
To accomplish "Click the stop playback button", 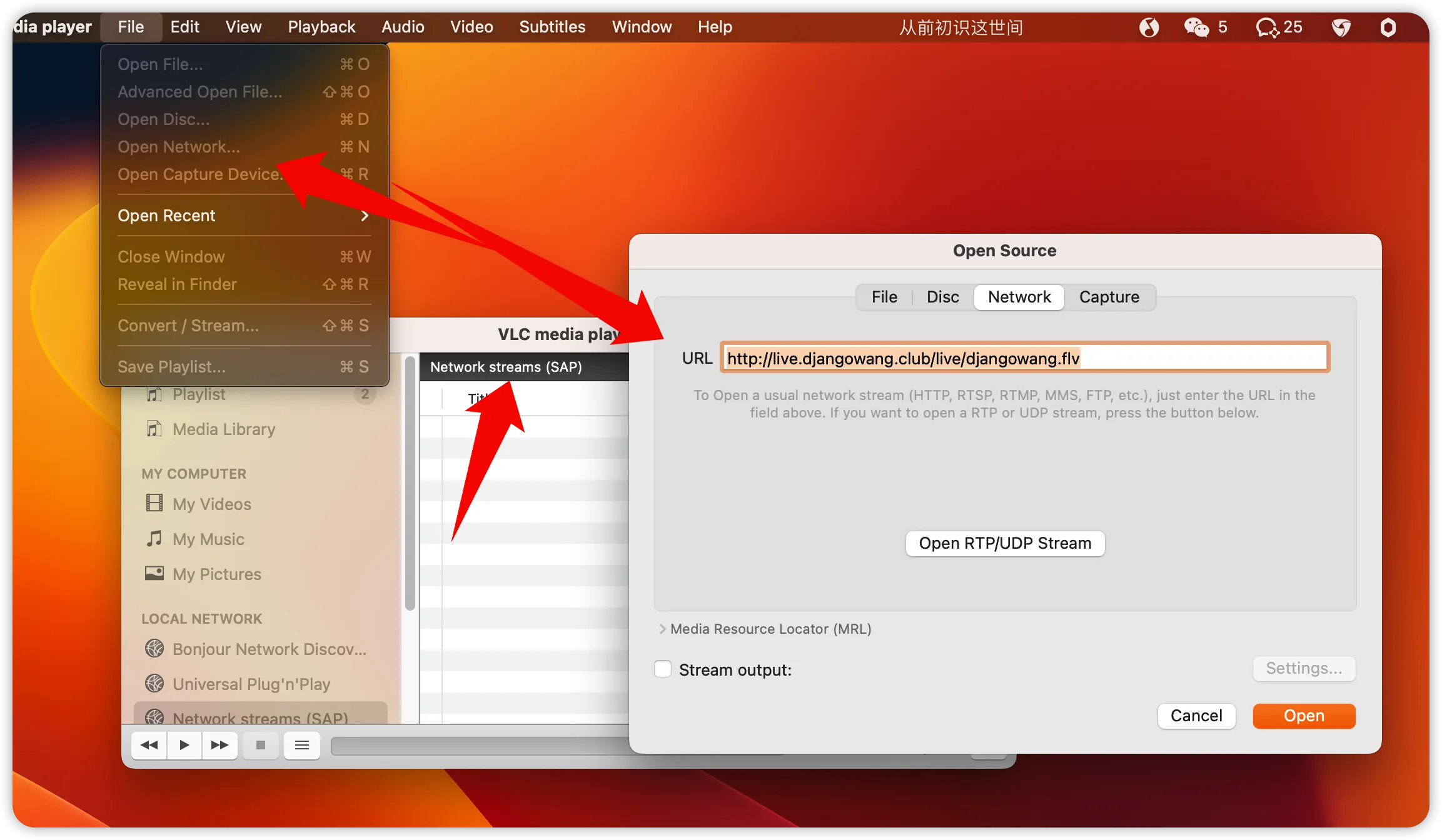I will (x=261, y=744).
